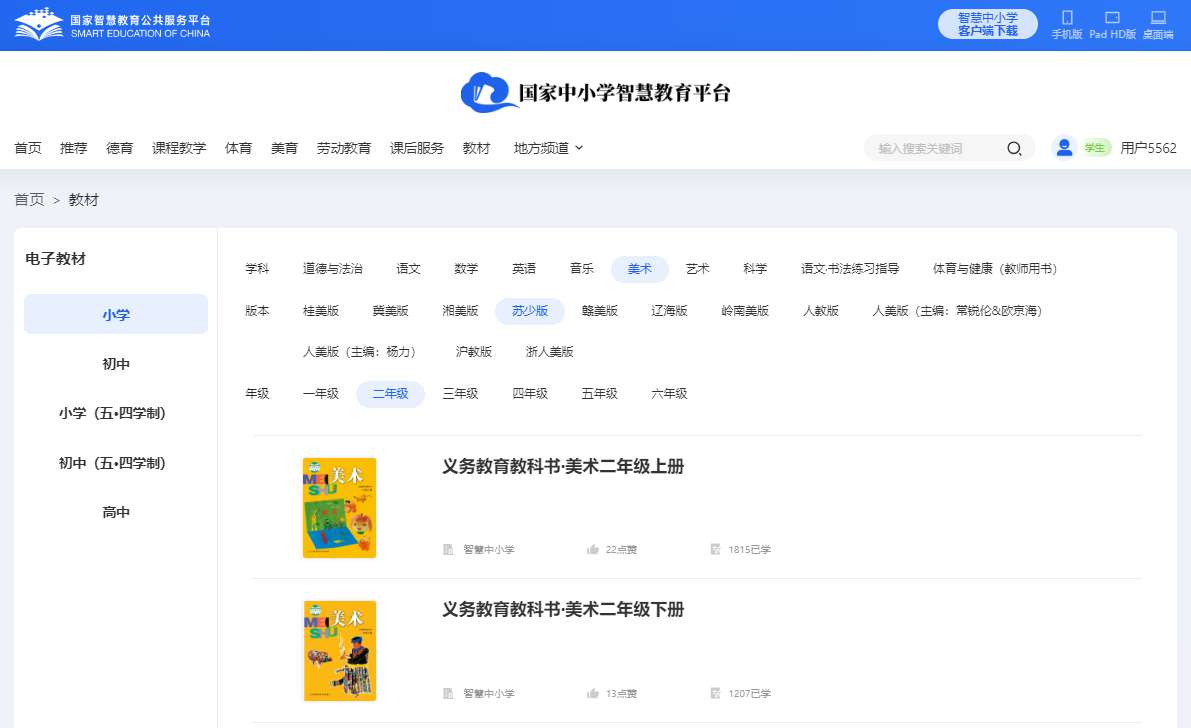Open 教材 in the navigation bar
This screenshot has width=1191, height=728.
[x=476, y=148]
